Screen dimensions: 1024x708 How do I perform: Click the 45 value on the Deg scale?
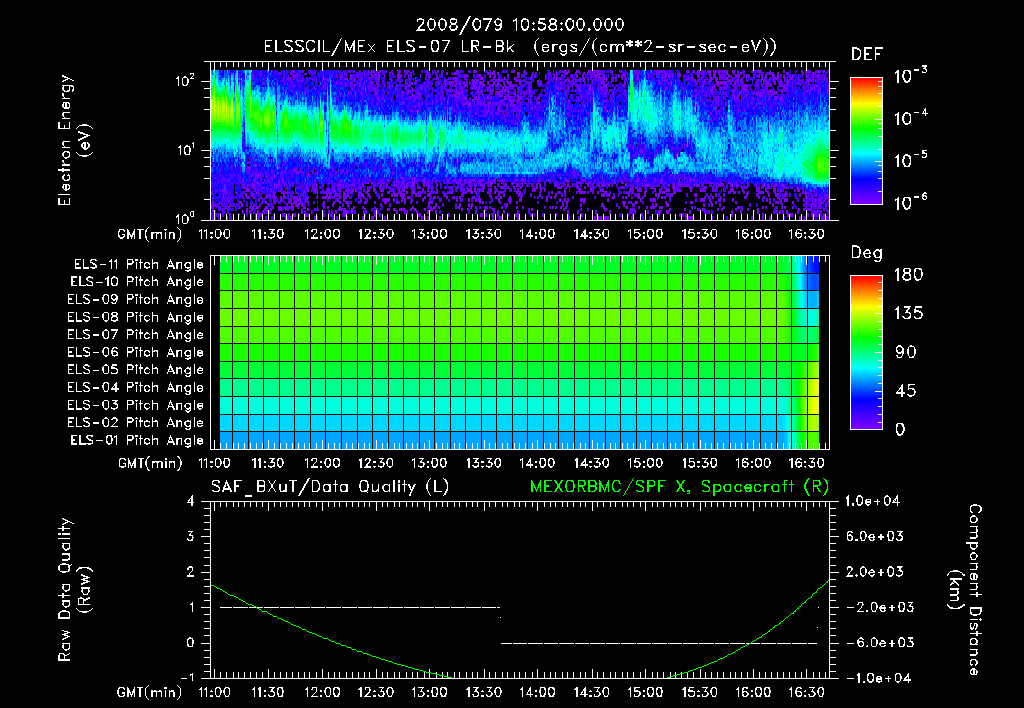905,391
